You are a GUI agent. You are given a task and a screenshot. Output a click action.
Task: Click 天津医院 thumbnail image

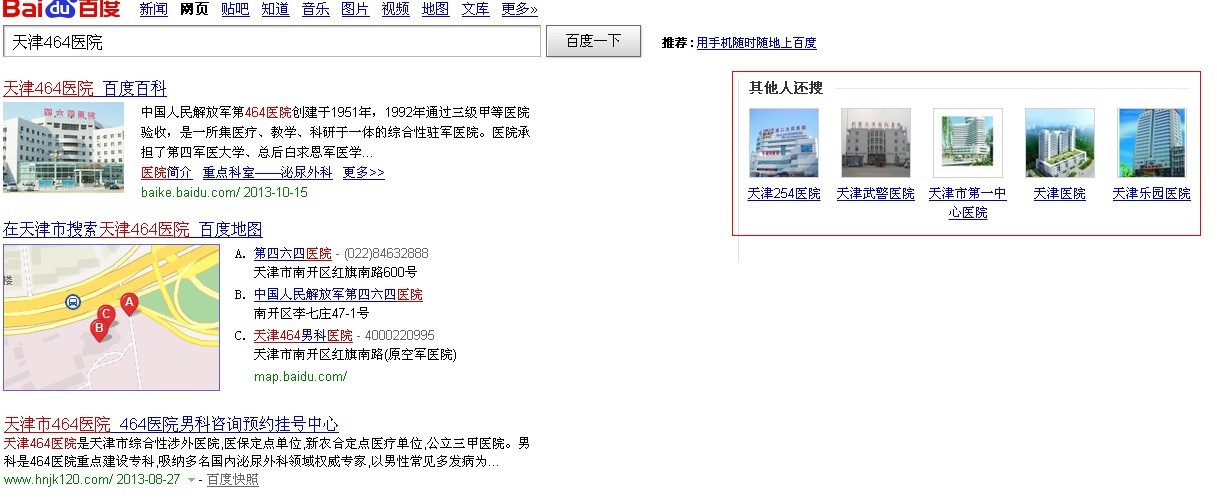[x=1060, y=143]
